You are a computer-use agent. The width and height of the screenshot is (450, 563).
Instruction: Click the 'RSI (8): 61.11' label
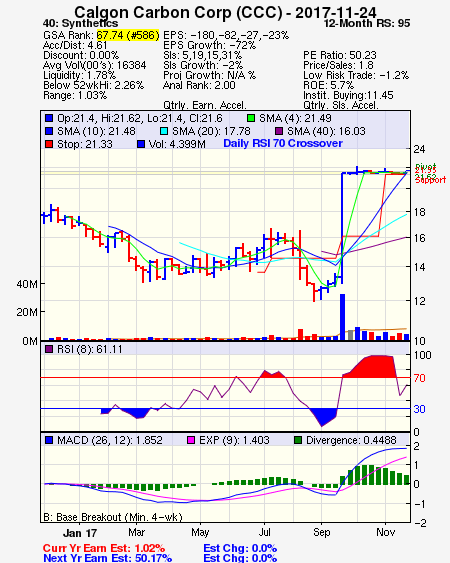[90, 349]
